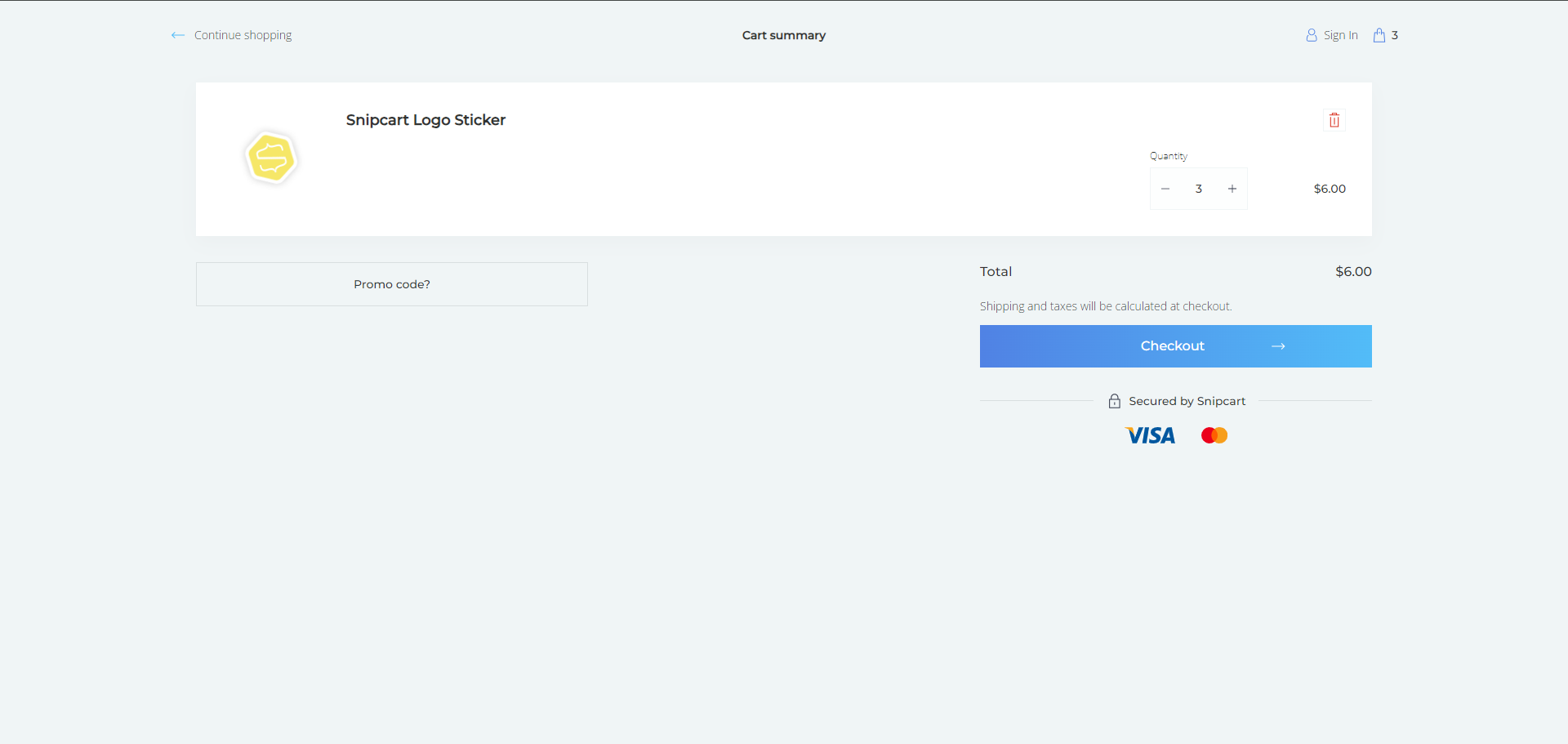Click the Sign In text link
1568x744 pixels.
(x=1340, y=35)
